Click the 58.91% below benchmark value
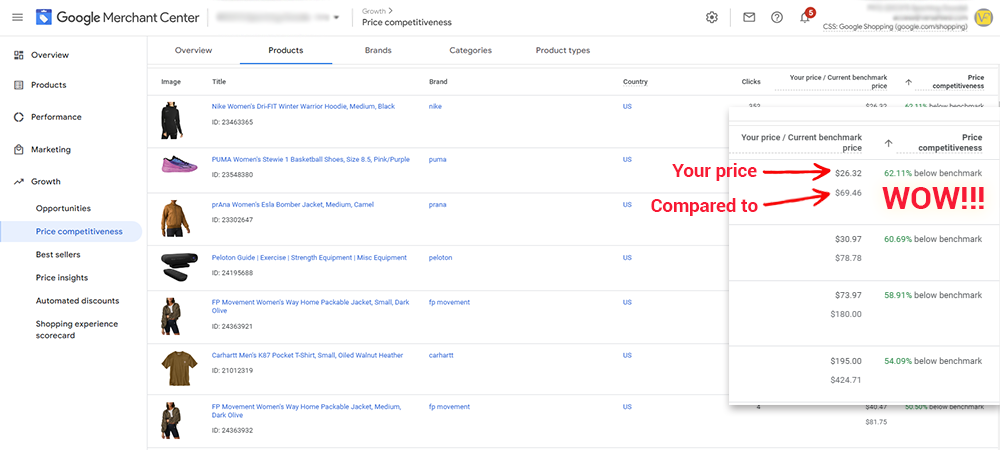Screen dimensions: 1000x450 point(932,295)
